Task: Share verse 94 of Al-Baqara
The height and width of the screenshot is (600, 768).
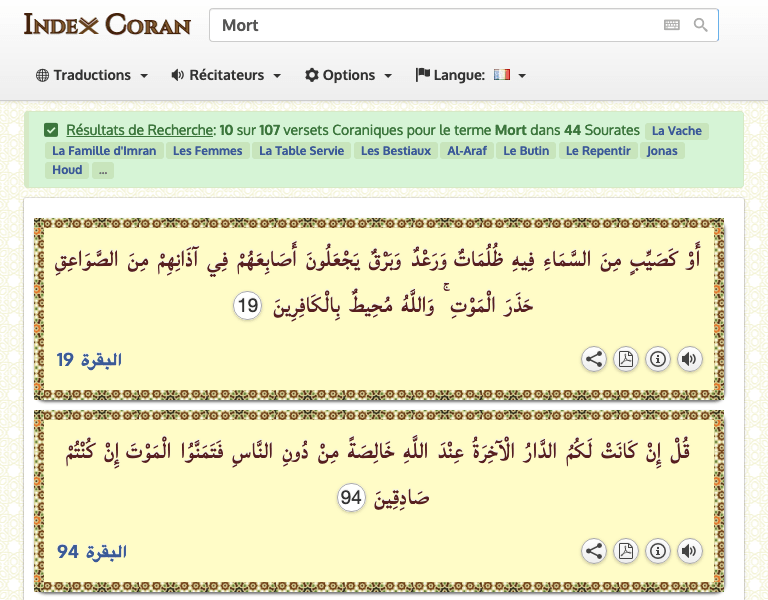Action: click(594, 551)
